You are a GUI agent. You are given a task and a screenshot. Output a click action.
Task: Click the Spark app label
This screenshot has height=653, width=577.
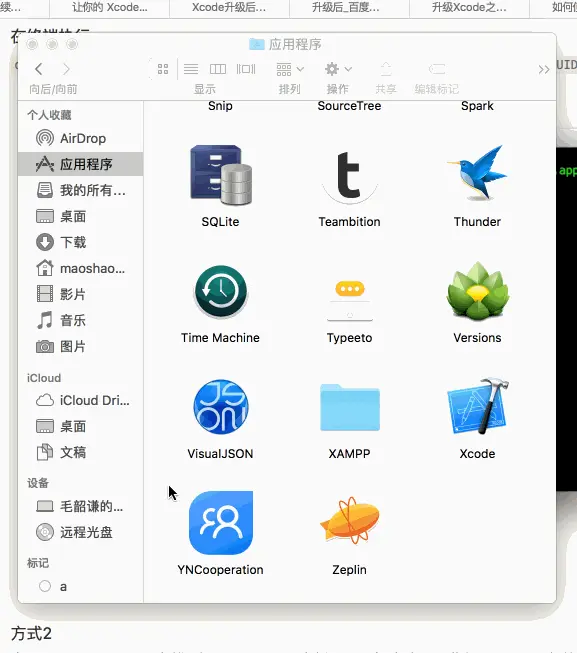(477, 106)
